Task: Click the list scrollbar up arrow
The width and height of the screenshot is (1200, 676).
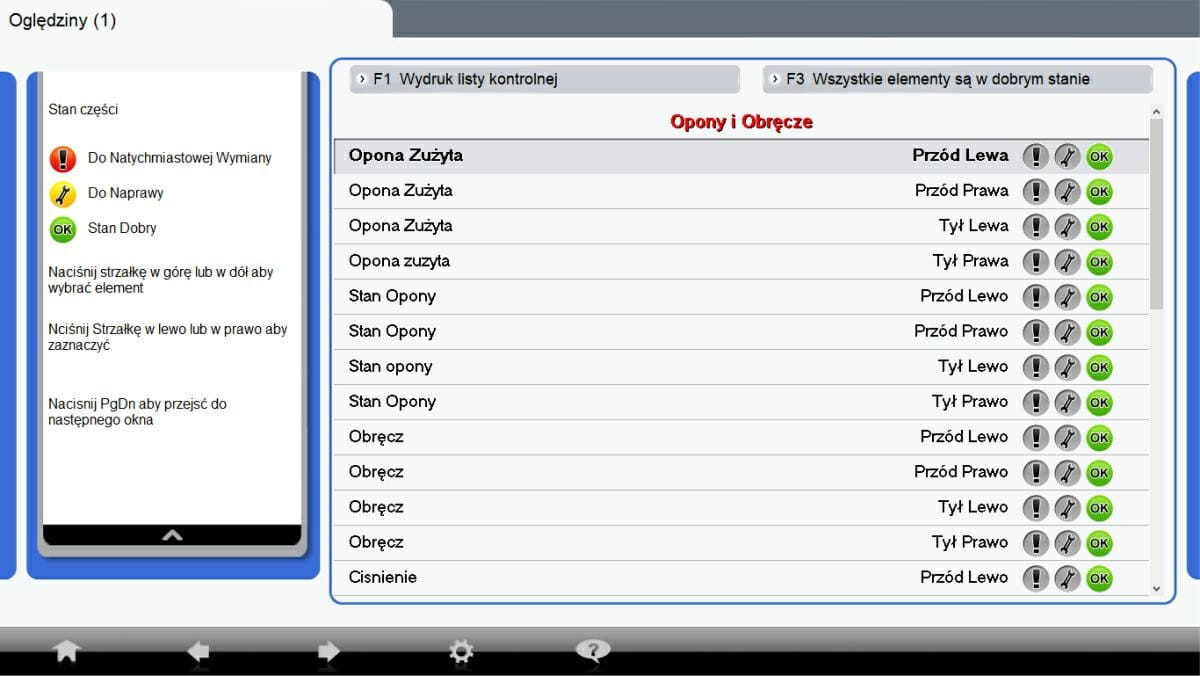Action: click(1157, 112)
